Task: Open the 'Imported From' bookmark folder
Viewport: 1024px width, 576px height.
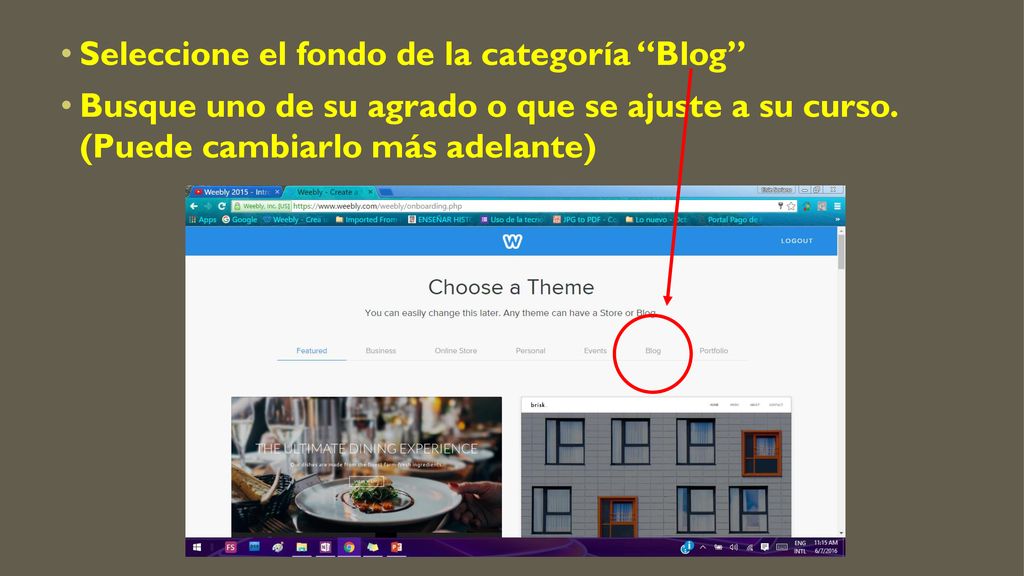Action: 366,219
